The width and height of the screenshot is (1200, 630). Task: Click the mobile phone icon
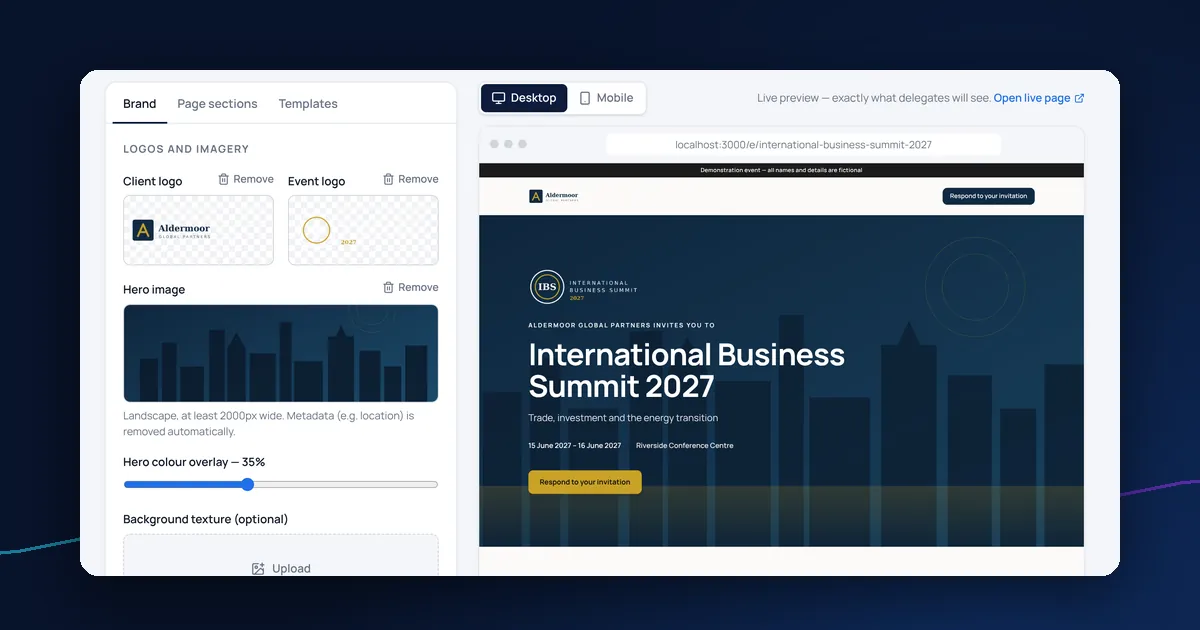coord(585,98)
